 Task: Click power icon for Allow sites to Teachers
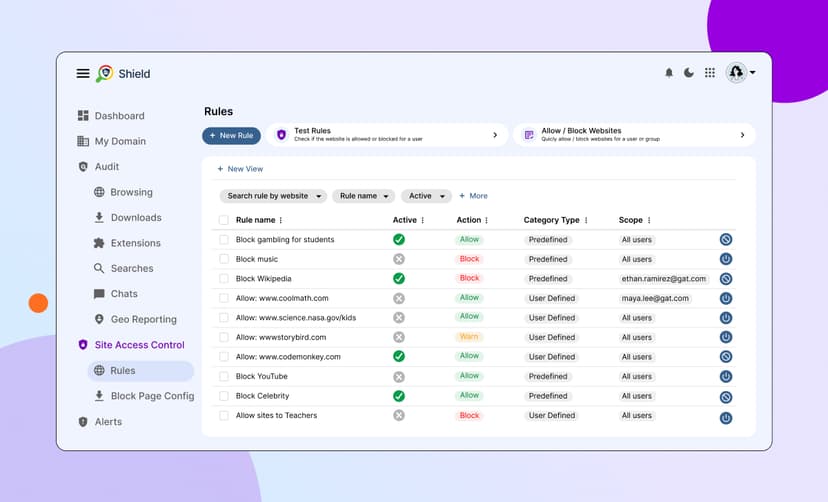click(726, 418)
